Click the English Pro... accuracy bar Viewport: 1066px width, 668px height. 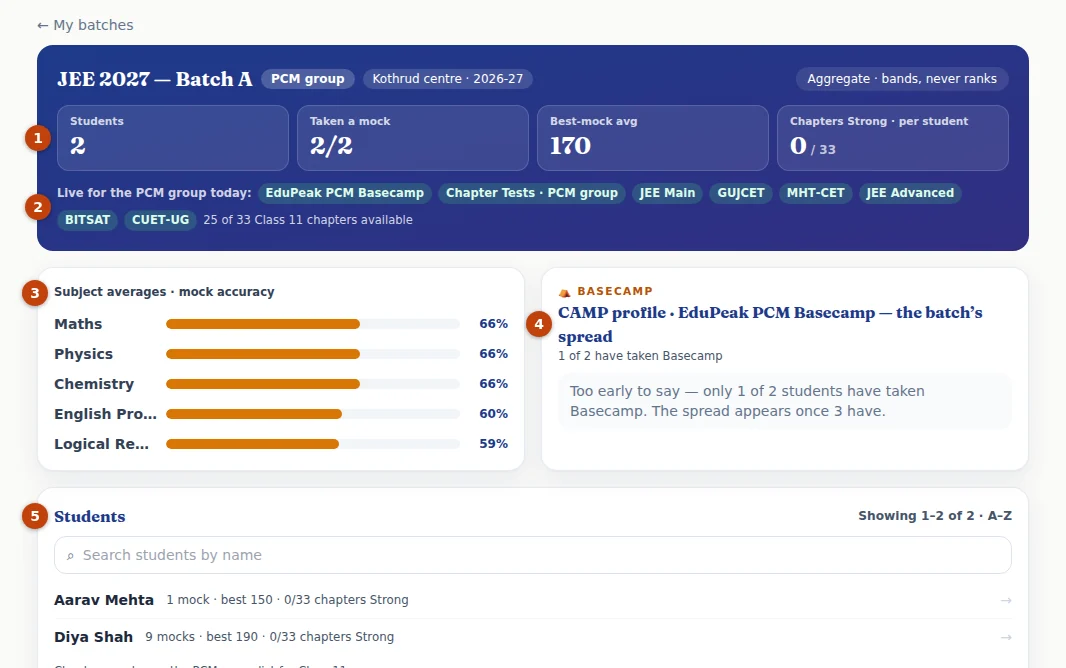313,414
